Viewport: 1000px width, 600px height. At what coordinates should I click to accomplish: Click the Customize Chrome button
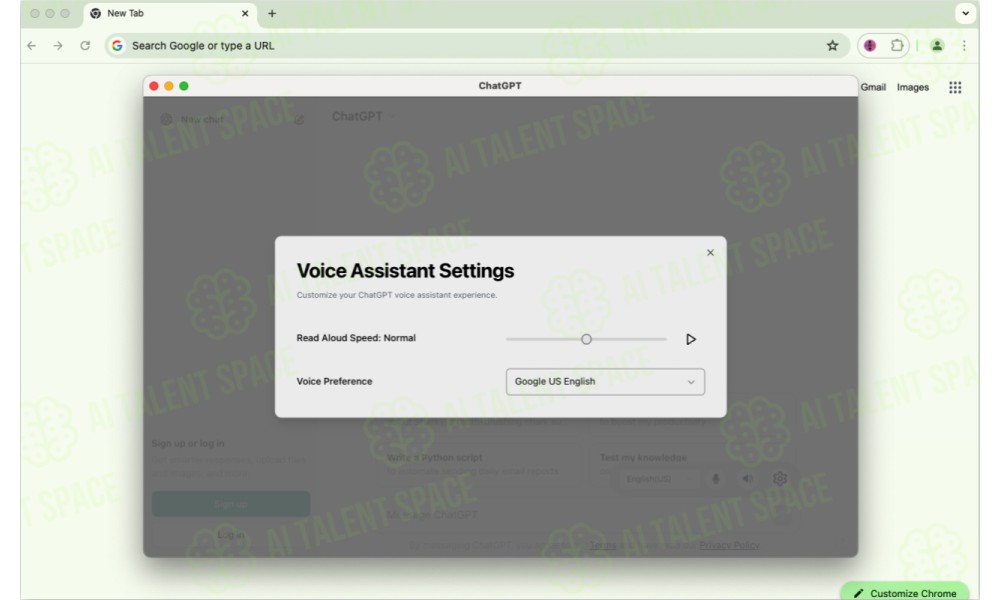904,592
